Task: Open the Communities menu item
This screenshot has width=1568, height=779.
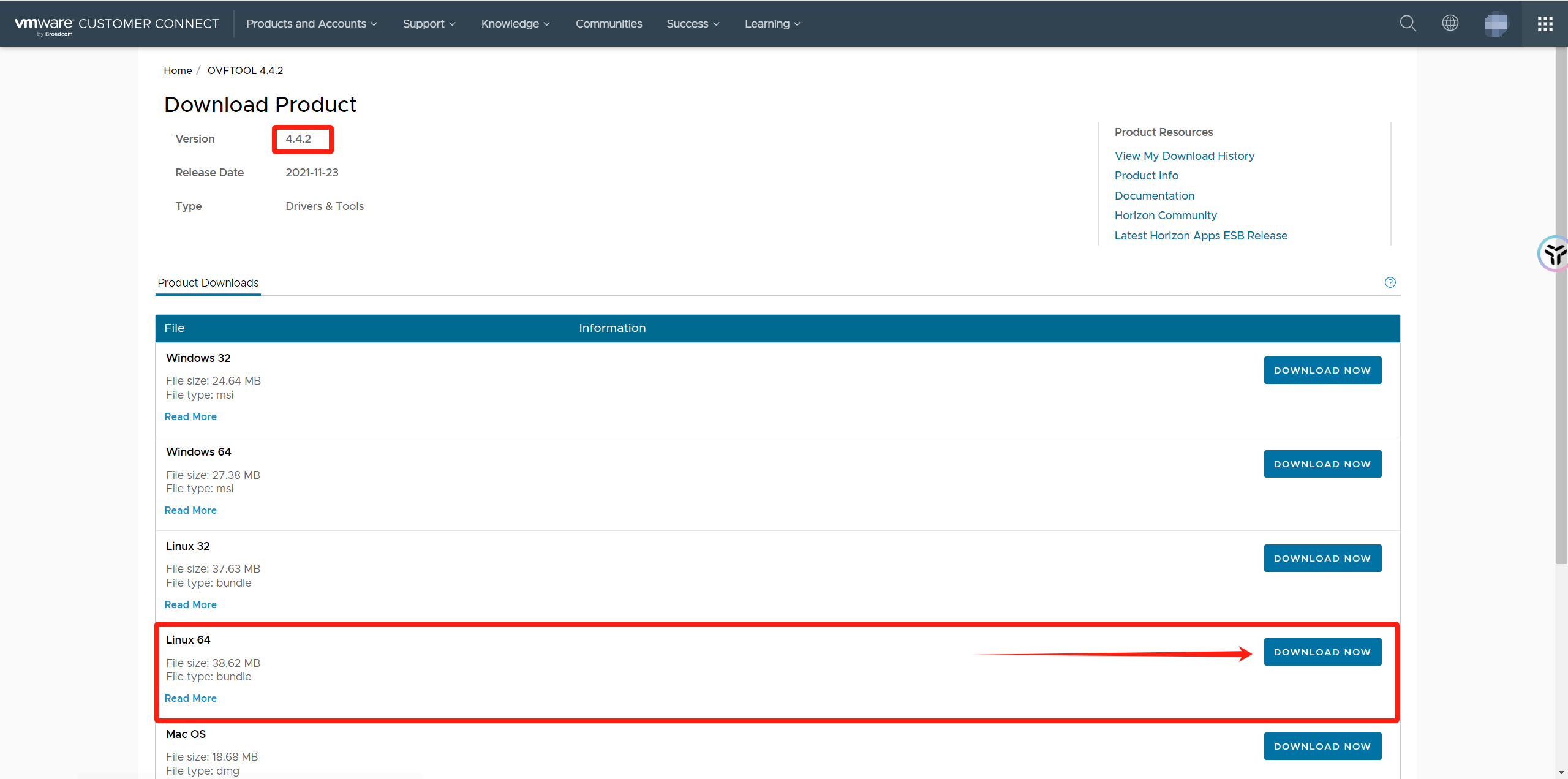Action: click(x=608, y=24)
